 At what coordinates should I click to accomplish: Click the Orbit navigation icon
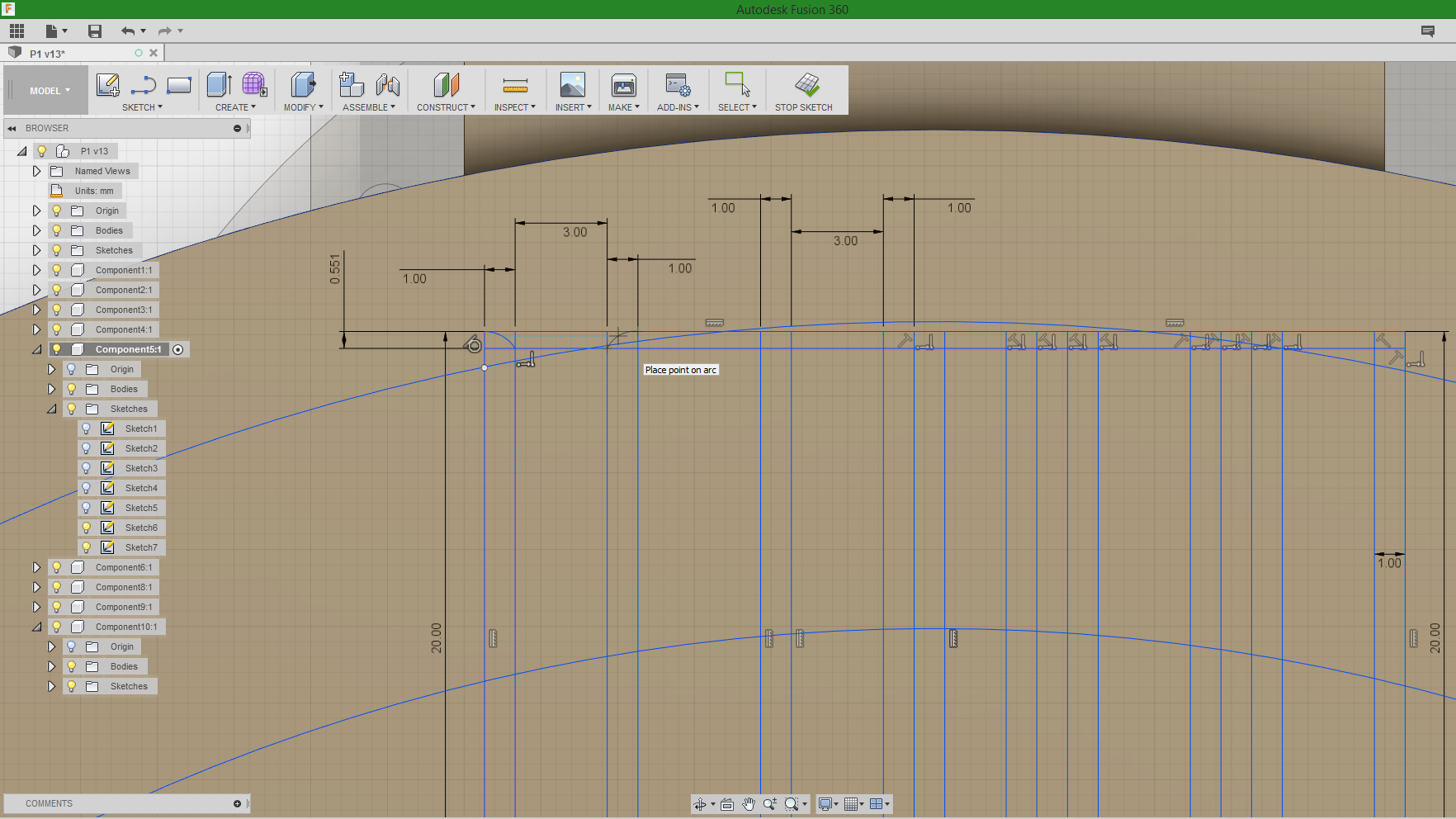coord(700,804)
